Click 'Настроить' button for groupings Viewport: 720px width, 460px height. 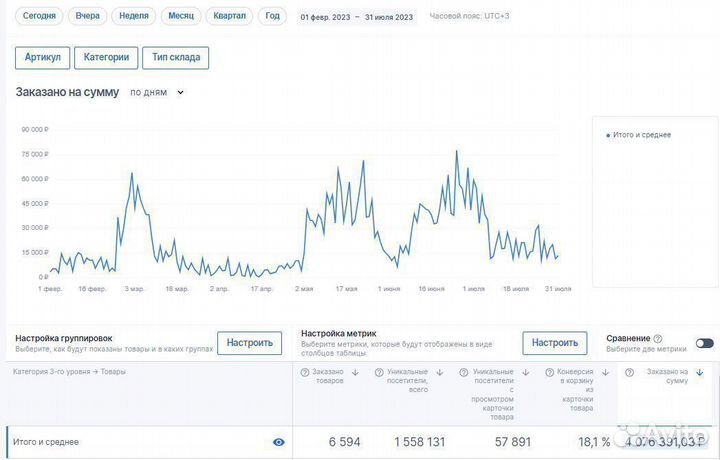249,343
